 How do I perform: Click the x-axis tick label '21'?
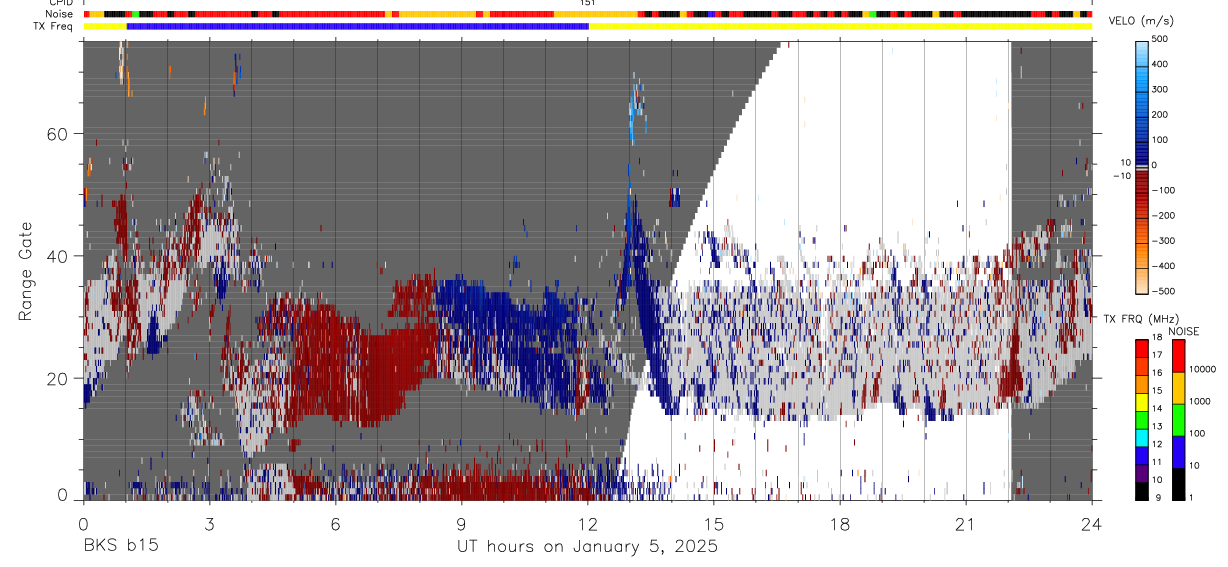[966, 524]
